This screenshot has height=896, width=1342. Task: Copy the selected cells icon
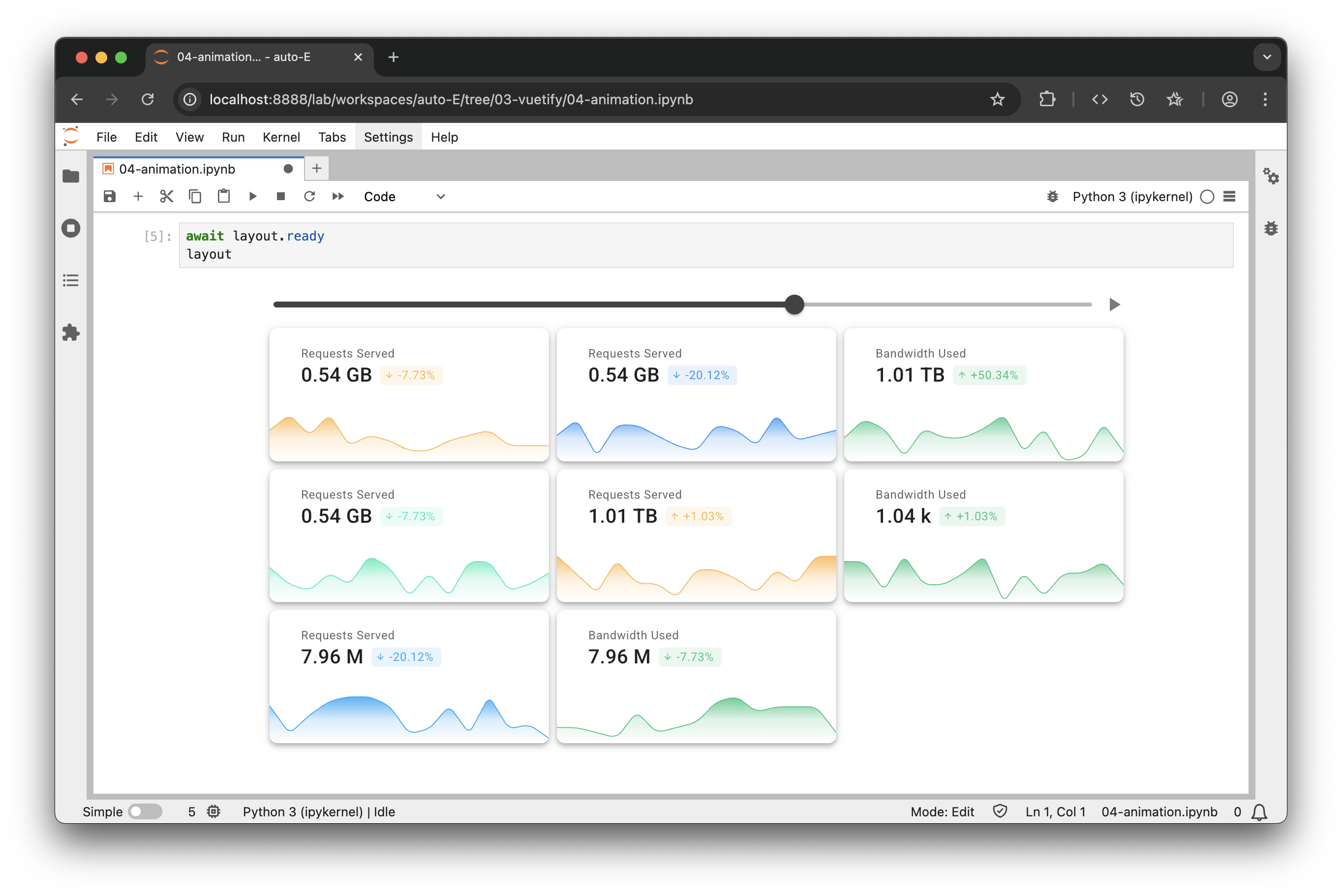pos(195,197)
